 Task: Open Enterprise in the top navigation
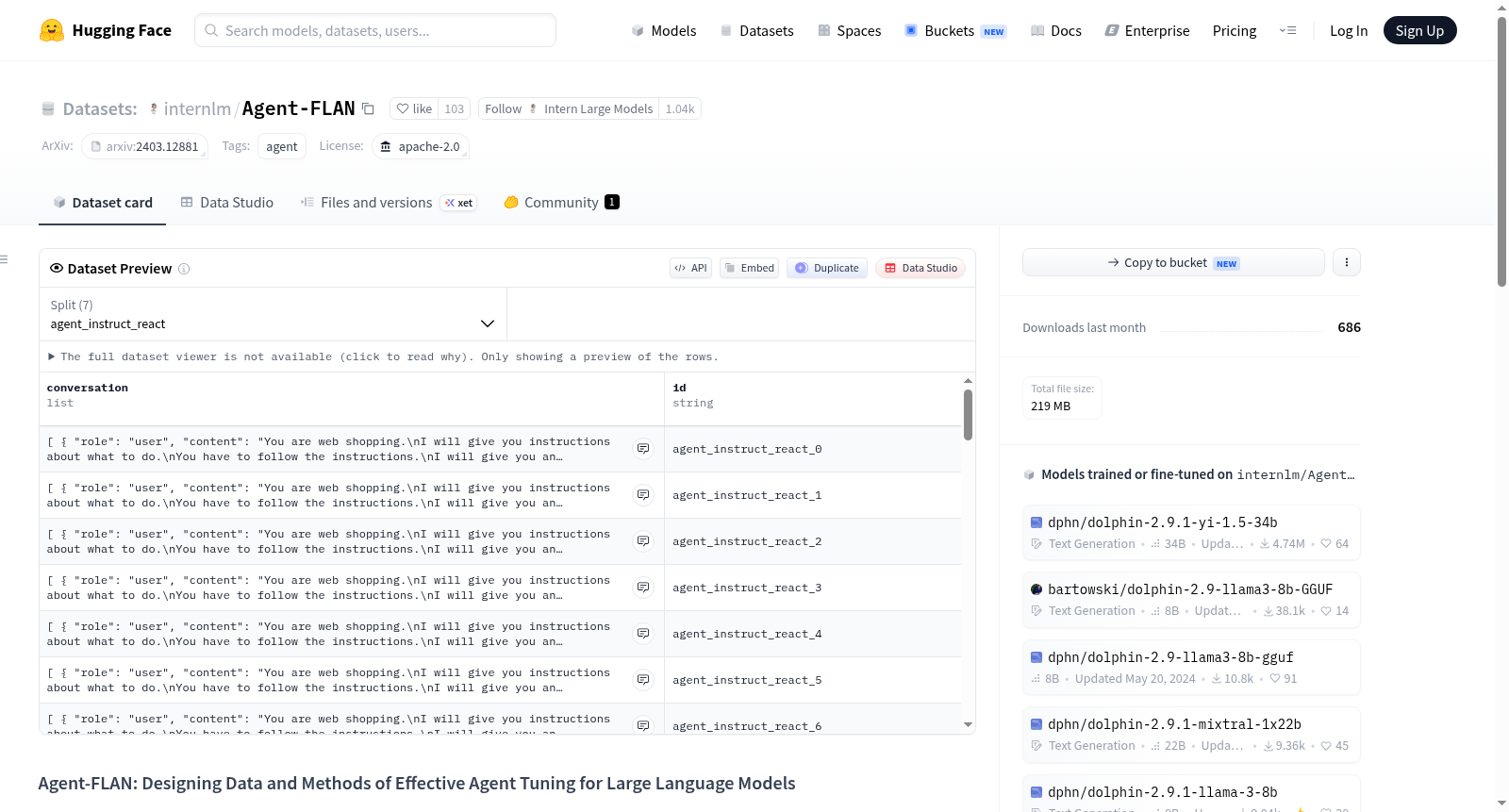click(1148, 31)
